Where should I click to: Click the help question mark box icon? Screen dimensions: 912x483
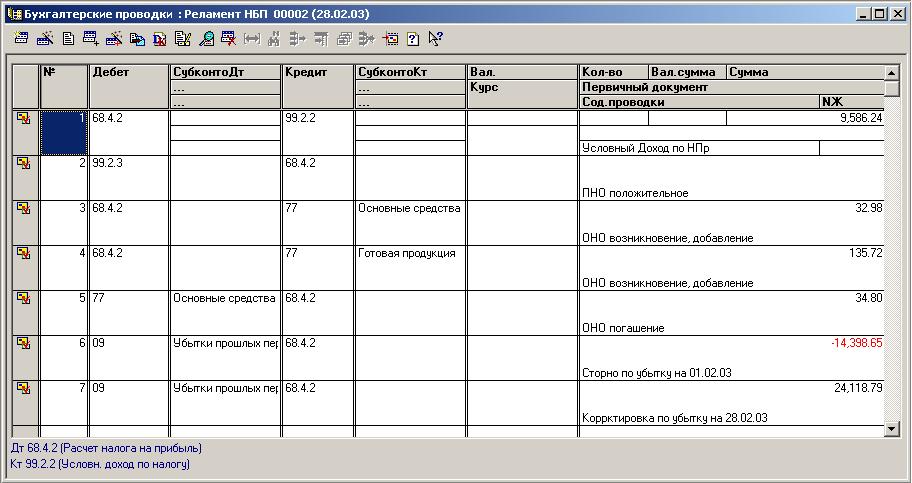coord(412,39)
